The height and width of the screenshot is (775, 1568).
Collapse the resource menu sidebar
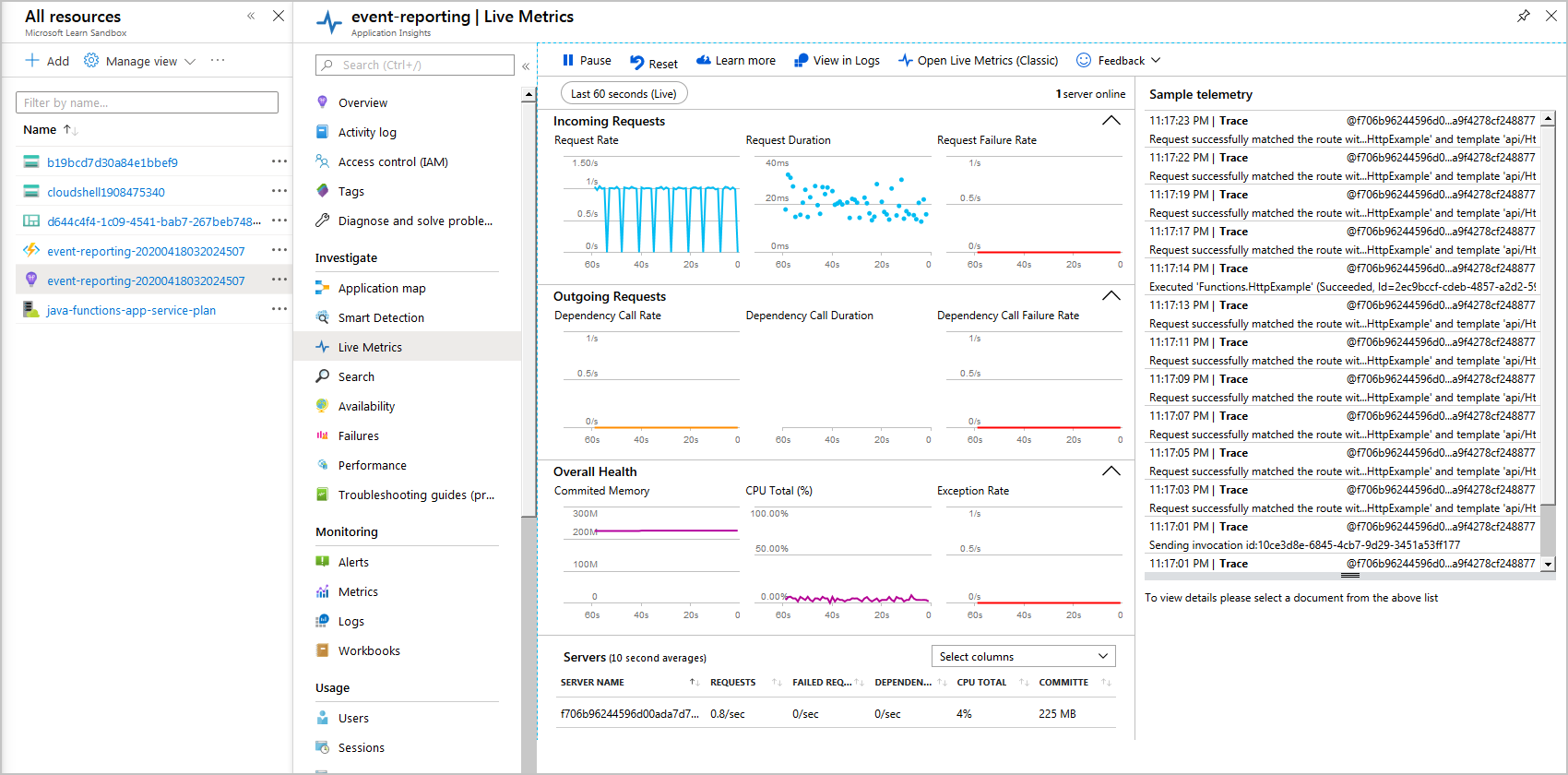click(526, 66)
